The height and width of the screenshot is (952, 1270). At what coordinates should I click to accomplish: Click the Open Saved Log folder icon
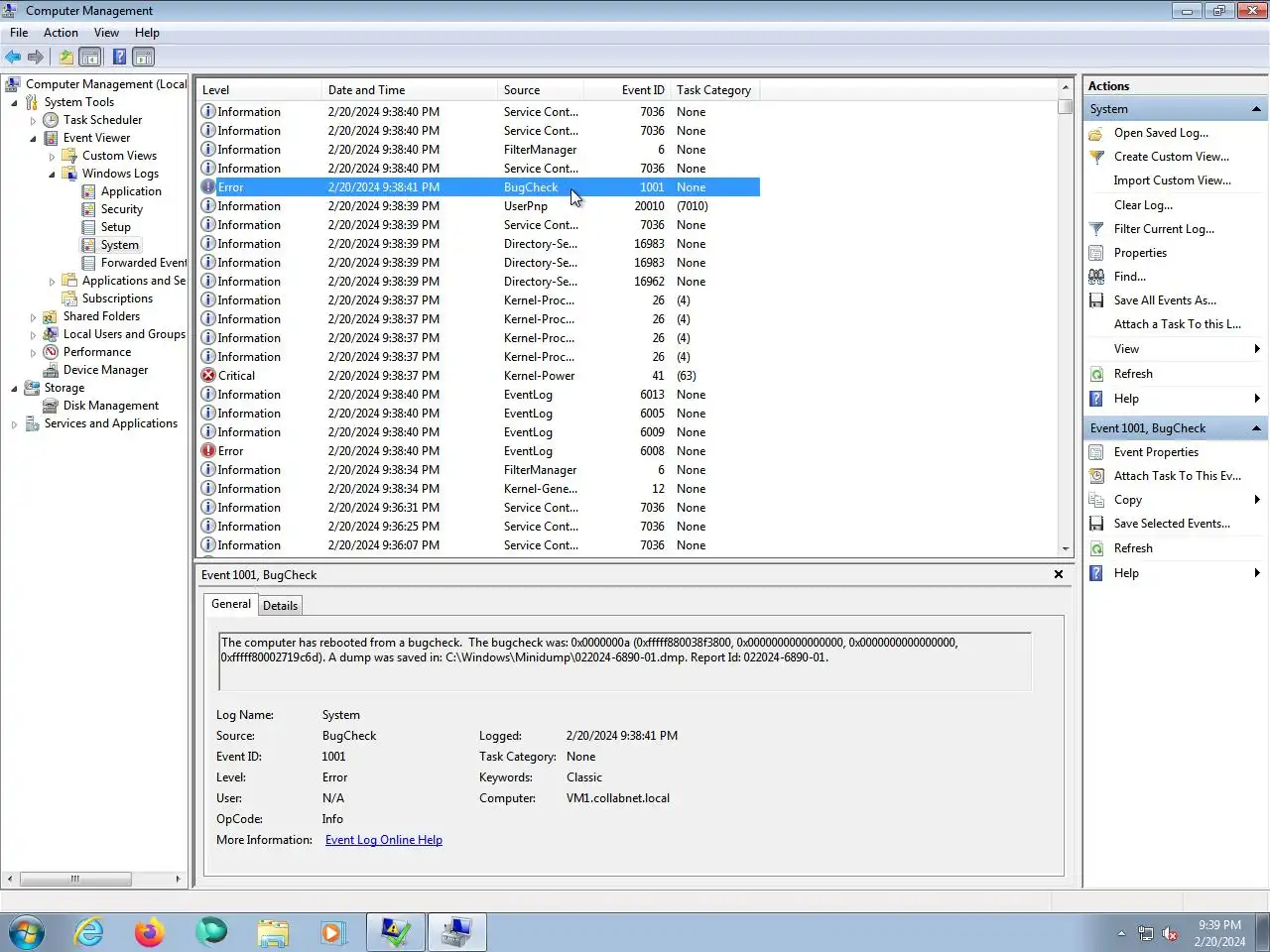pyautogui.click(x=1096, y=133)
